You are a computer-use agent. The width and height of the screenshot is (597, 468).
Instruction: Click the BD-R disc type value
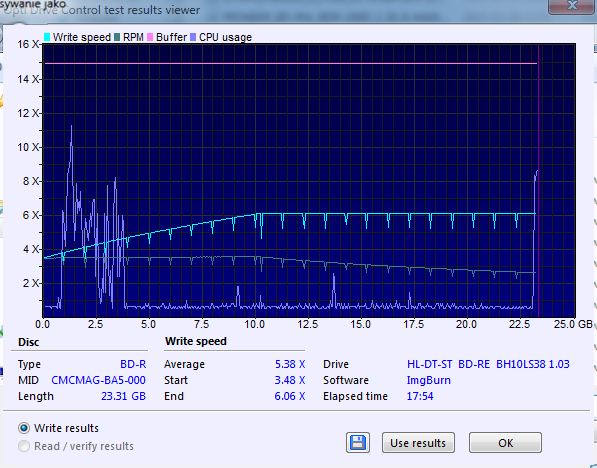click(133, 364)
